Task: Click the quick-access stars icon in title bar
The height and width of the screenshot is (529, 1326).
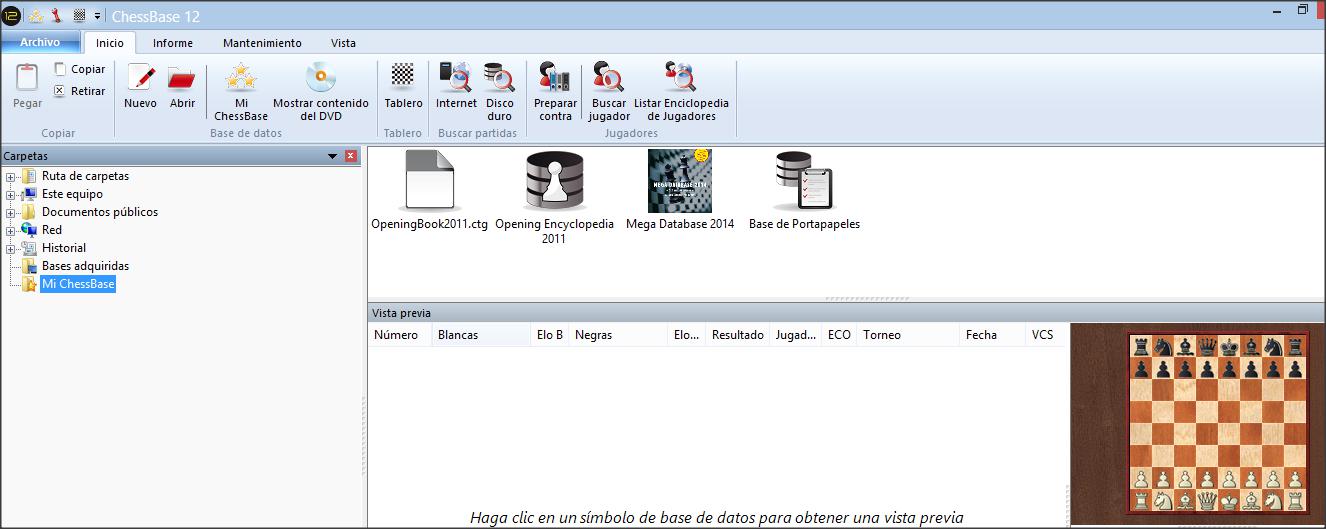Action: (36, 15)
